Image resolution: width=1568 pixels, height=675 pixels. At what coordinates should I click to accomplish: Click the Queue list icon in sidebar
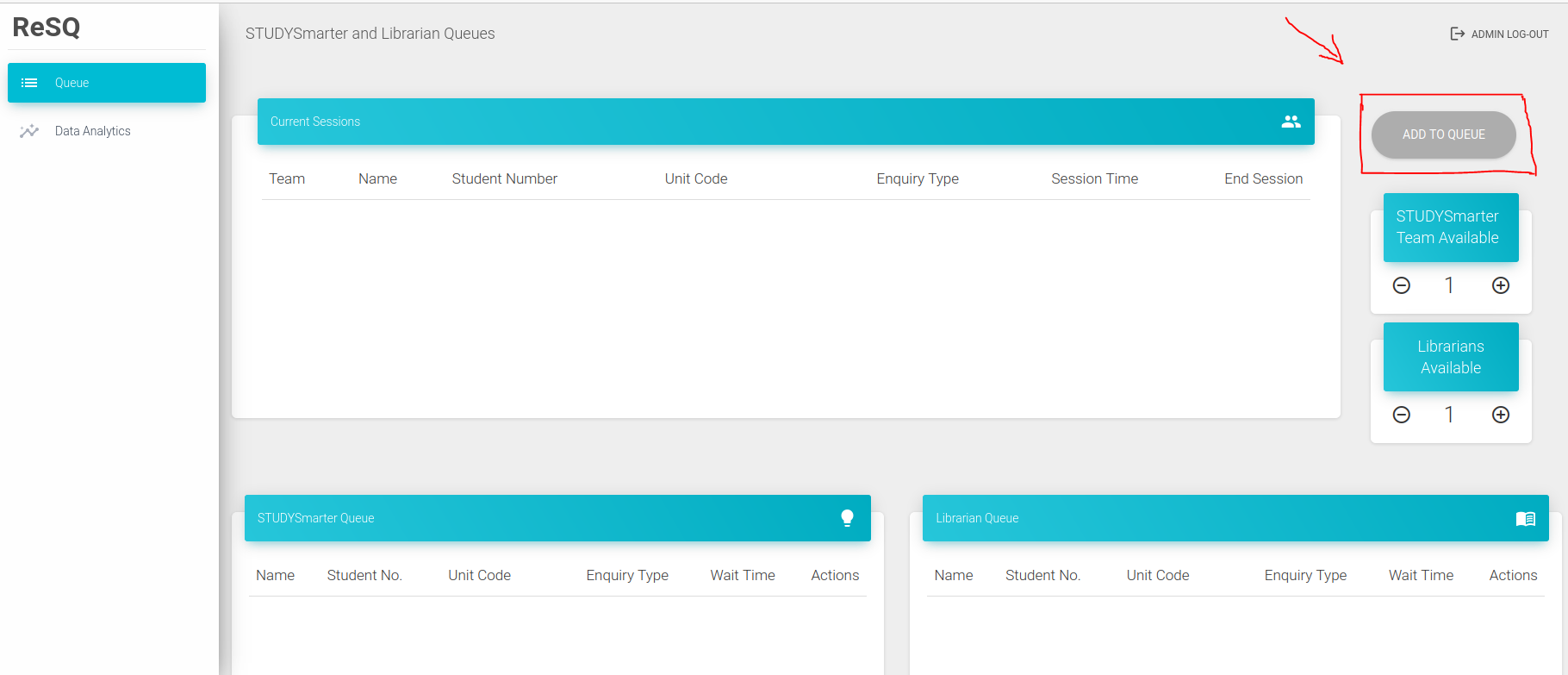(x=29, y=83)
